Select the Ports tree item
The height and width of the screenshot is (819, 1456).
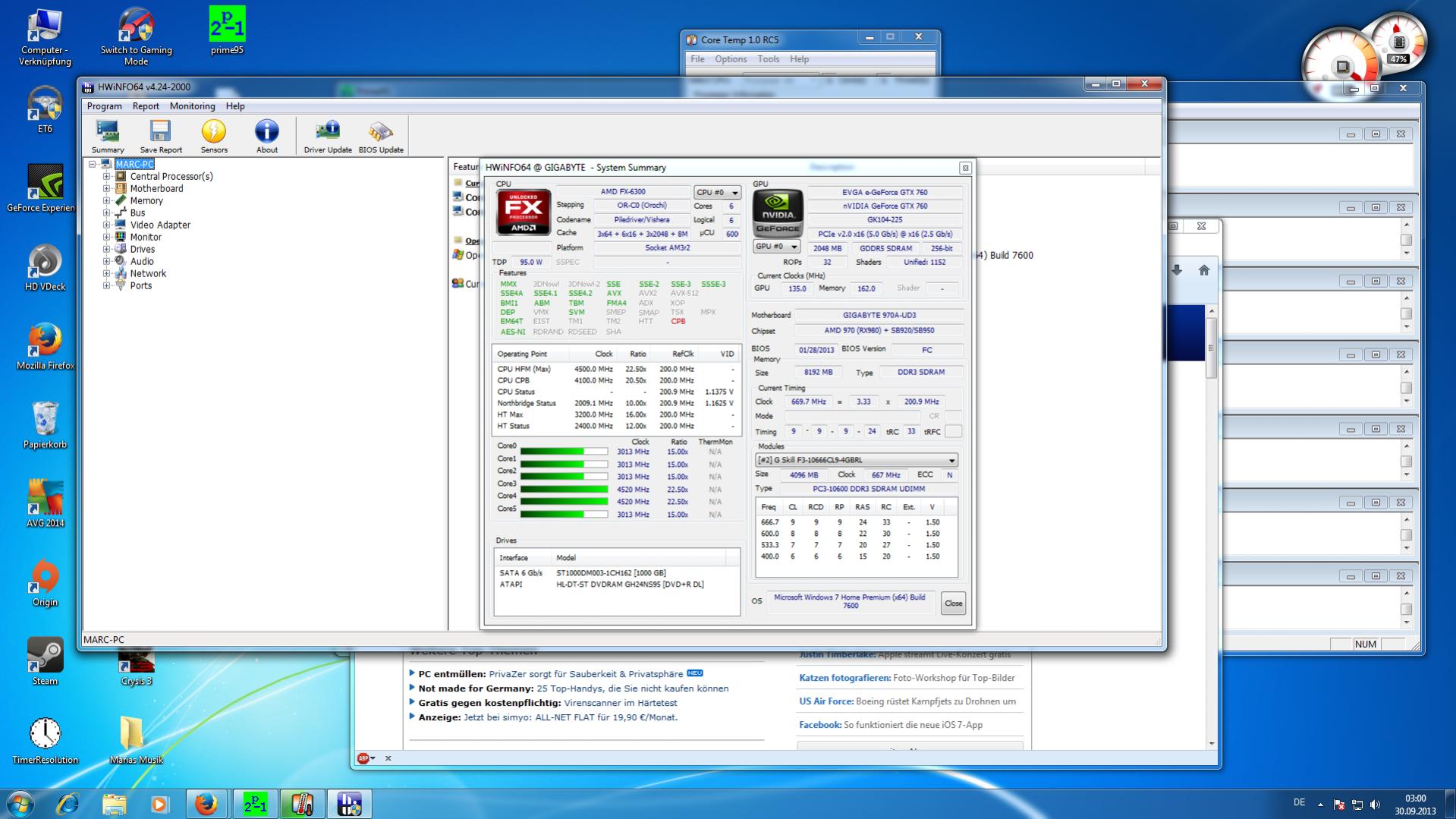(x=140, y=285)
